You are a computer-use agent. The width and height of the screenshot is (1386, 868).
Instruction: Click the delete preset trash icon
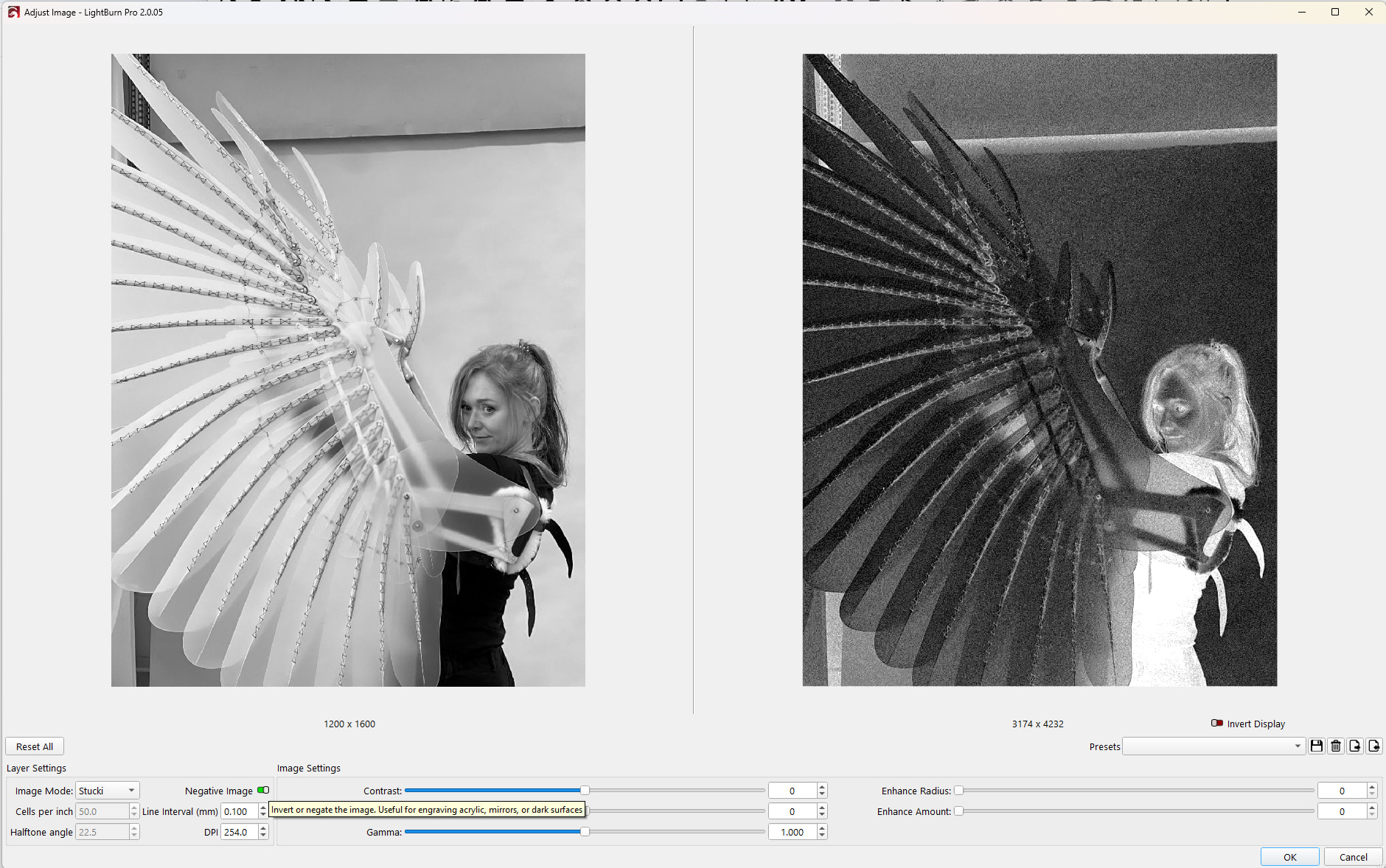[x=1335, y=746]
